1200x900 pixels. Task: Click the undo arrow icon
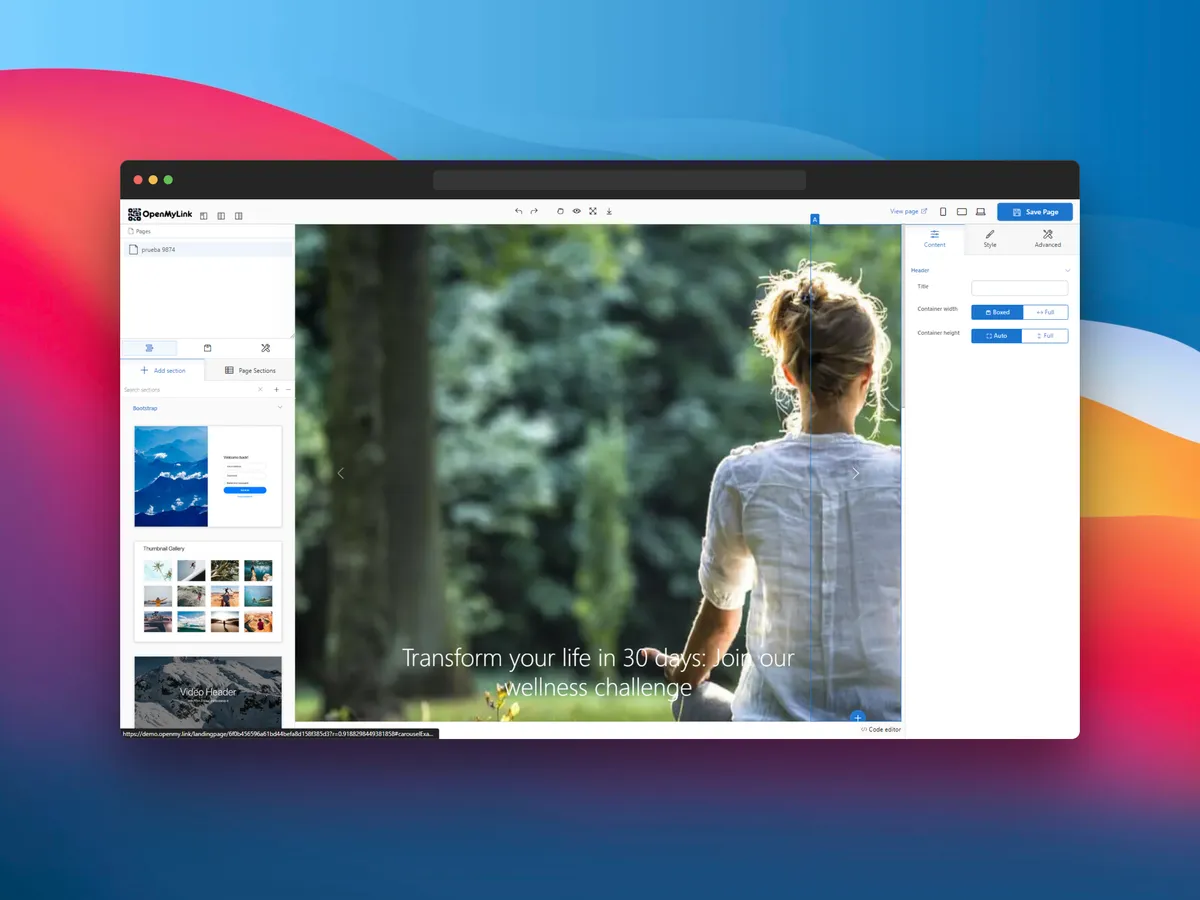518,212
